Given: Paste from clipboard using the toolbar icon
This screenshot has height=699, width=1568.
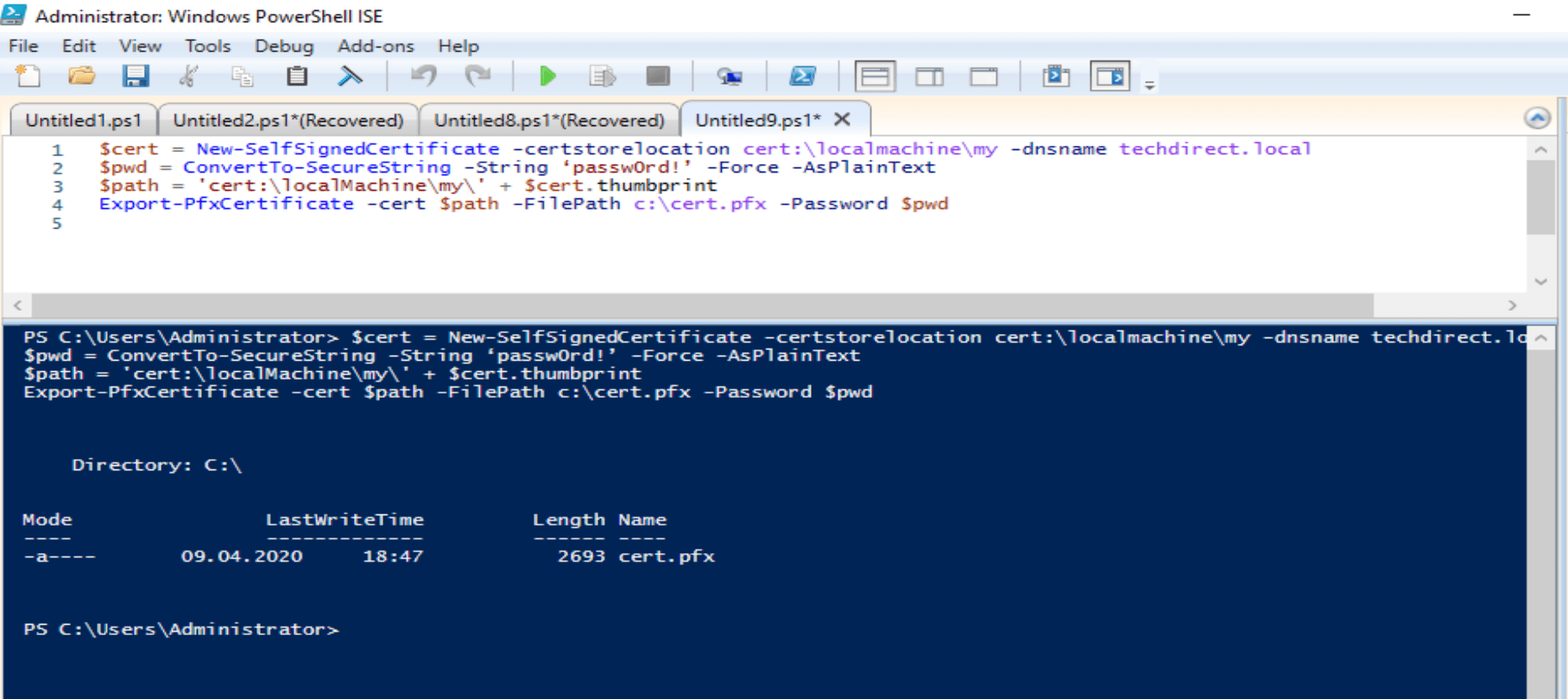Looking at the screenshot, I should (x=296, y=77).
